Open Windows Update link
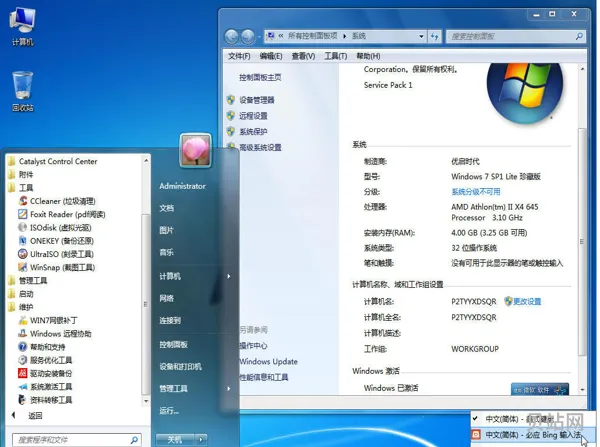Screen dimensions: 600x447 [269, 362]
